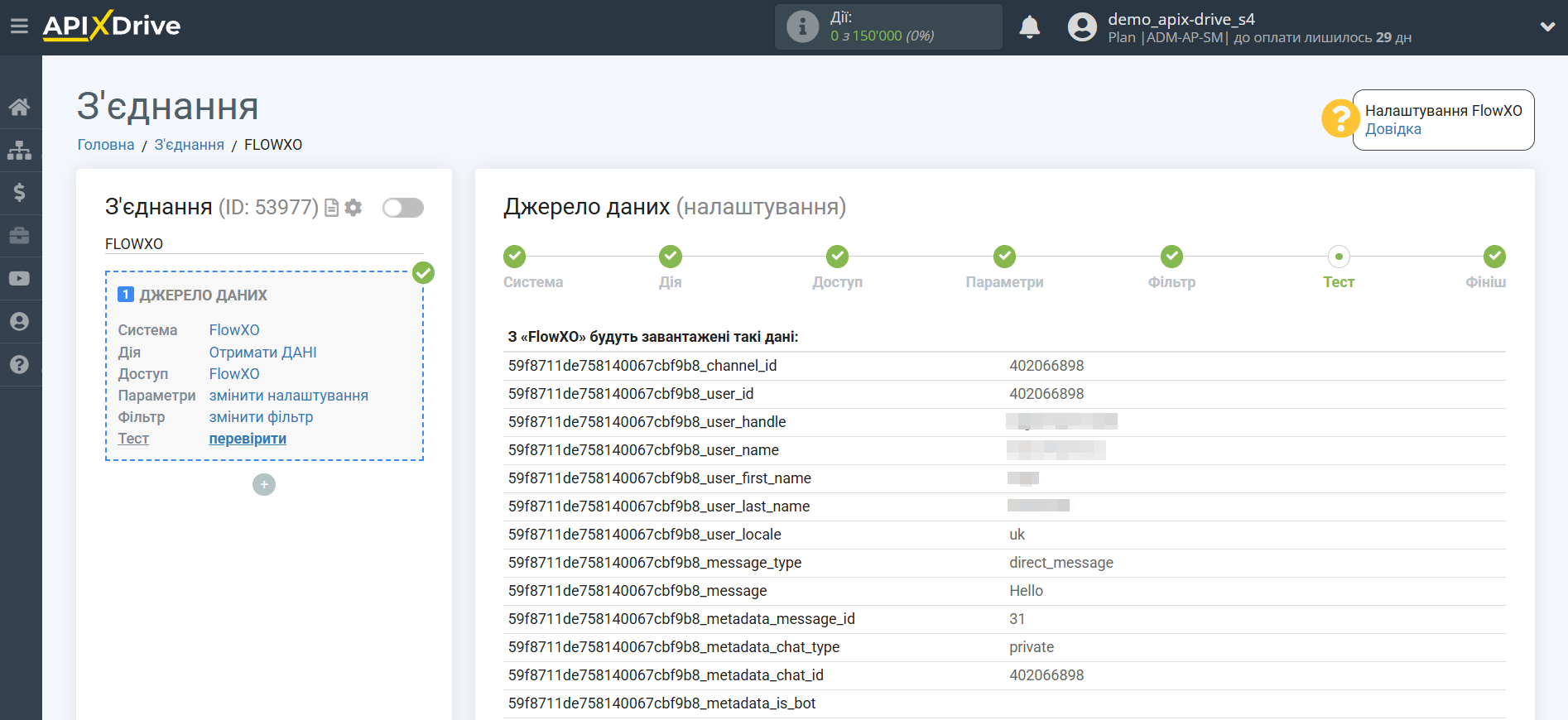Click the user_name field name
The height and width of the screenshot is (720, 1568).
(x=643, y=450)
